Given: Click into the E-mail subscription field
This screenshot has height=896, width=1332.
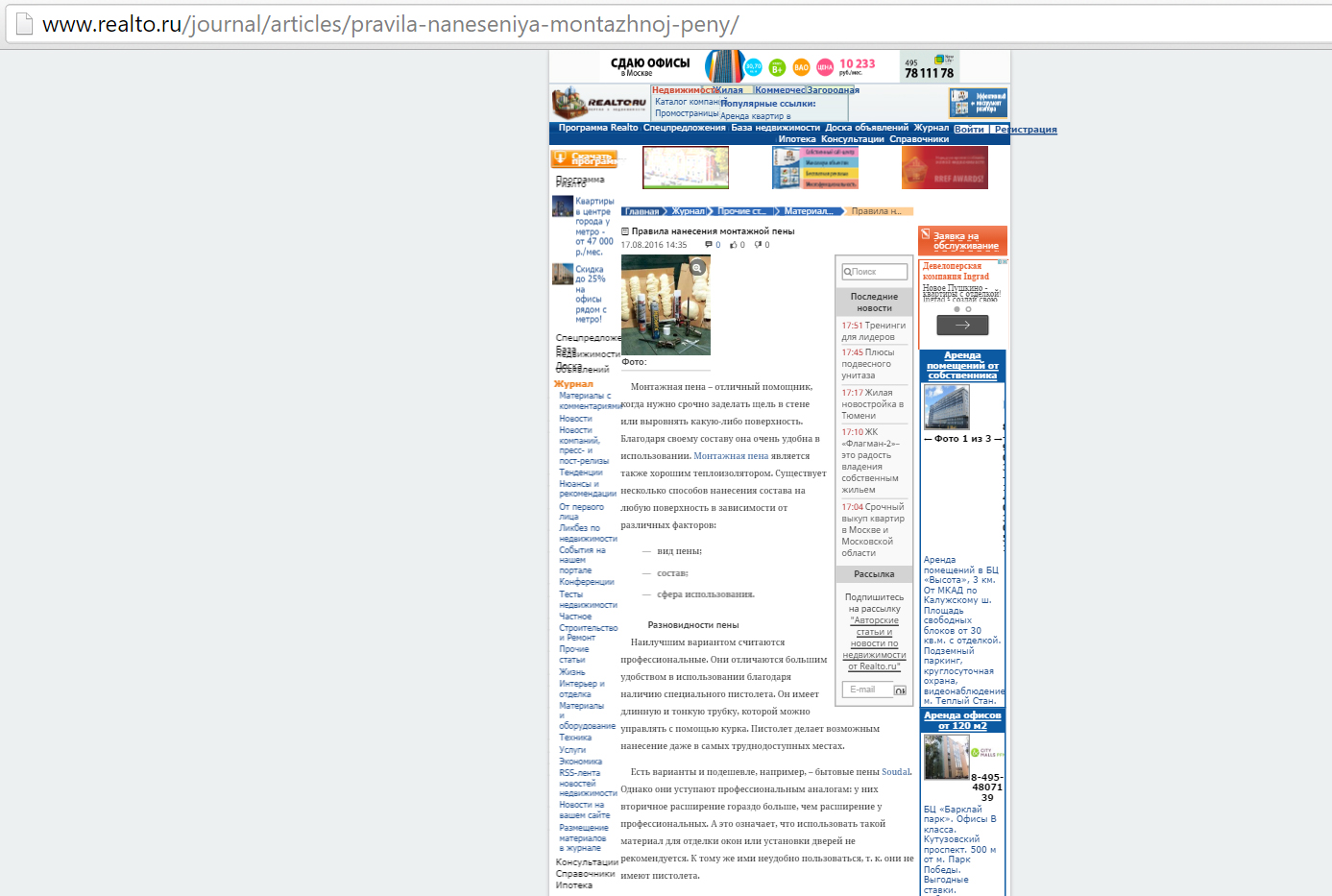Looking at the screenshot, I should [868, 690].
